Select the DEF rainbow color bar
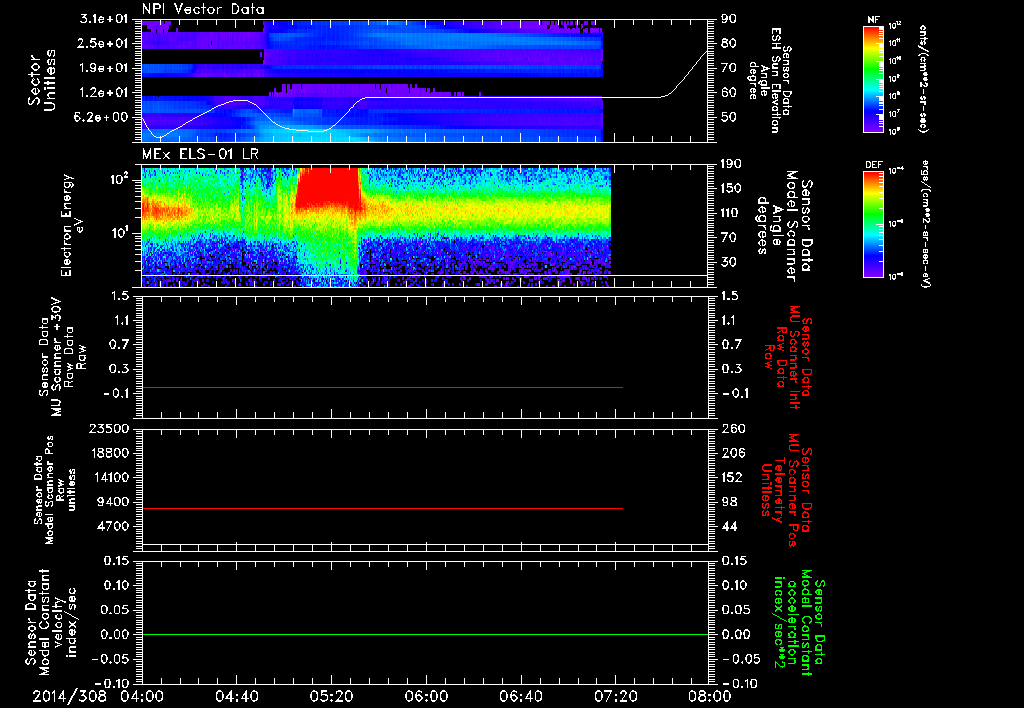1024x708 pixels. (x=874, y=225)
